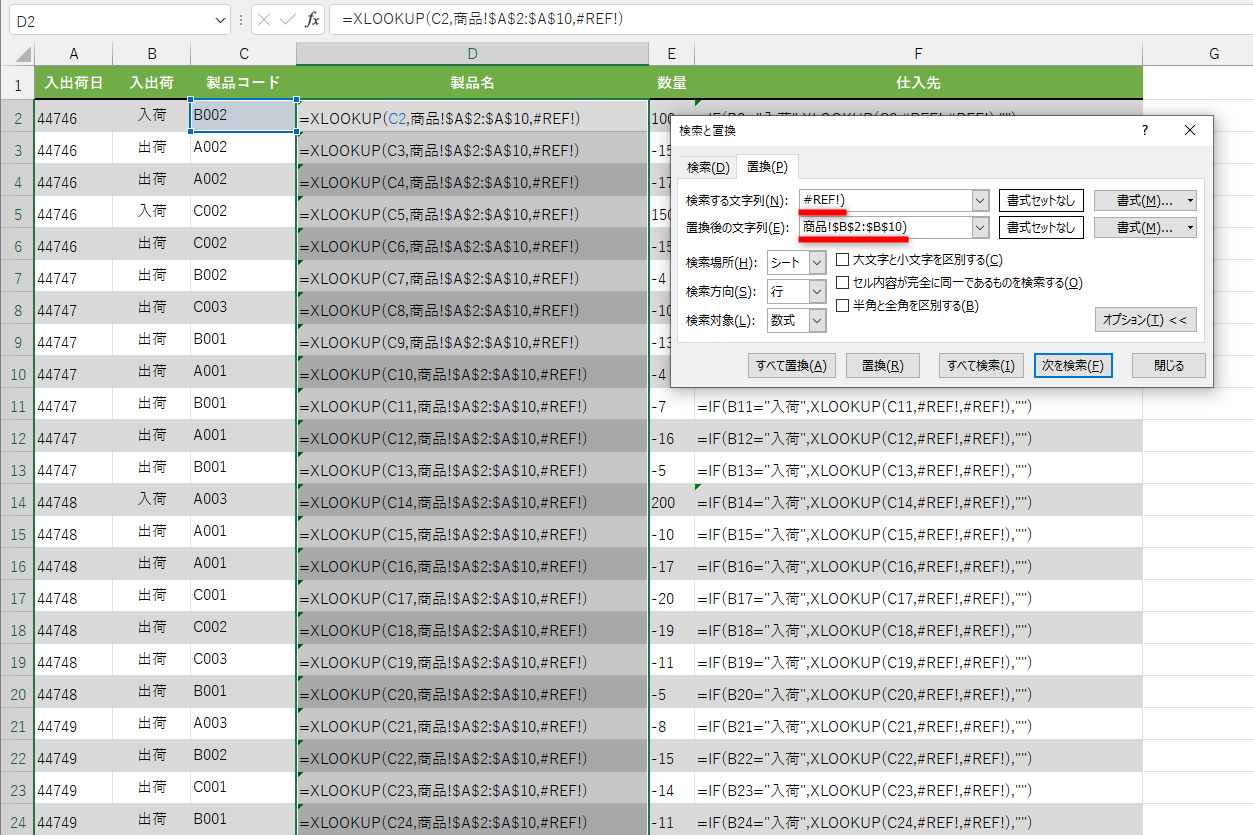The width and height of the screenshot is (1253, 835).
Task: Click the 置換(R) button
Action: point(882,366)
